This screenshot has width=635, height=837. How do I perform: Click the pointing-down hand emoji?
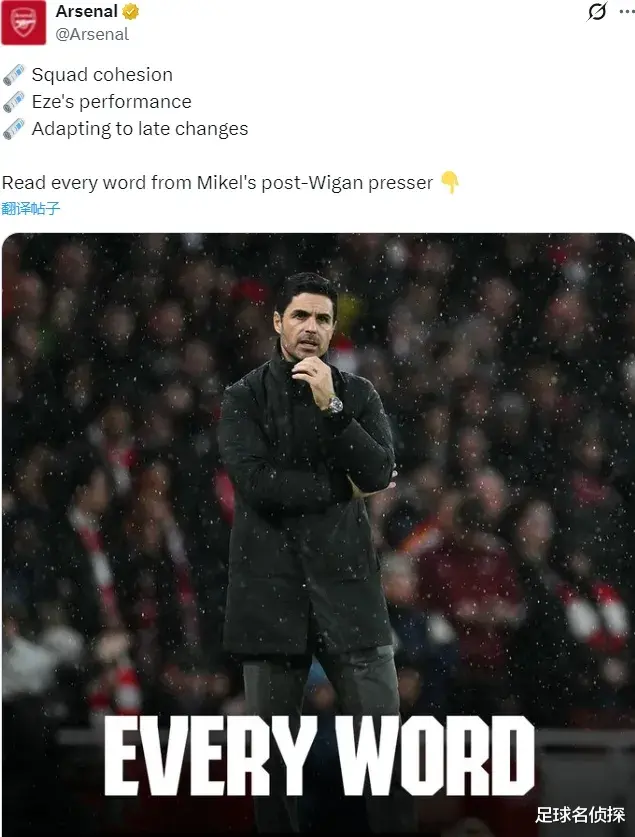[450, 183]
